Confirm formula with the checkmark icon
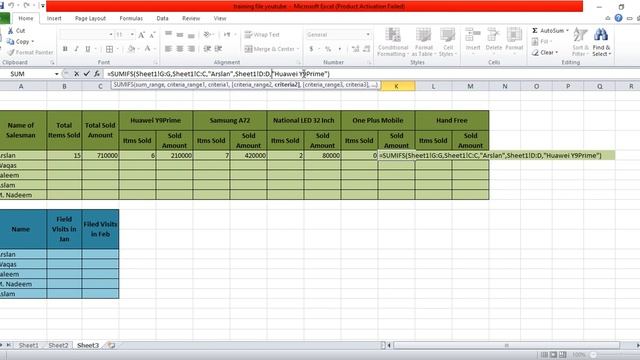 (87, 74)
